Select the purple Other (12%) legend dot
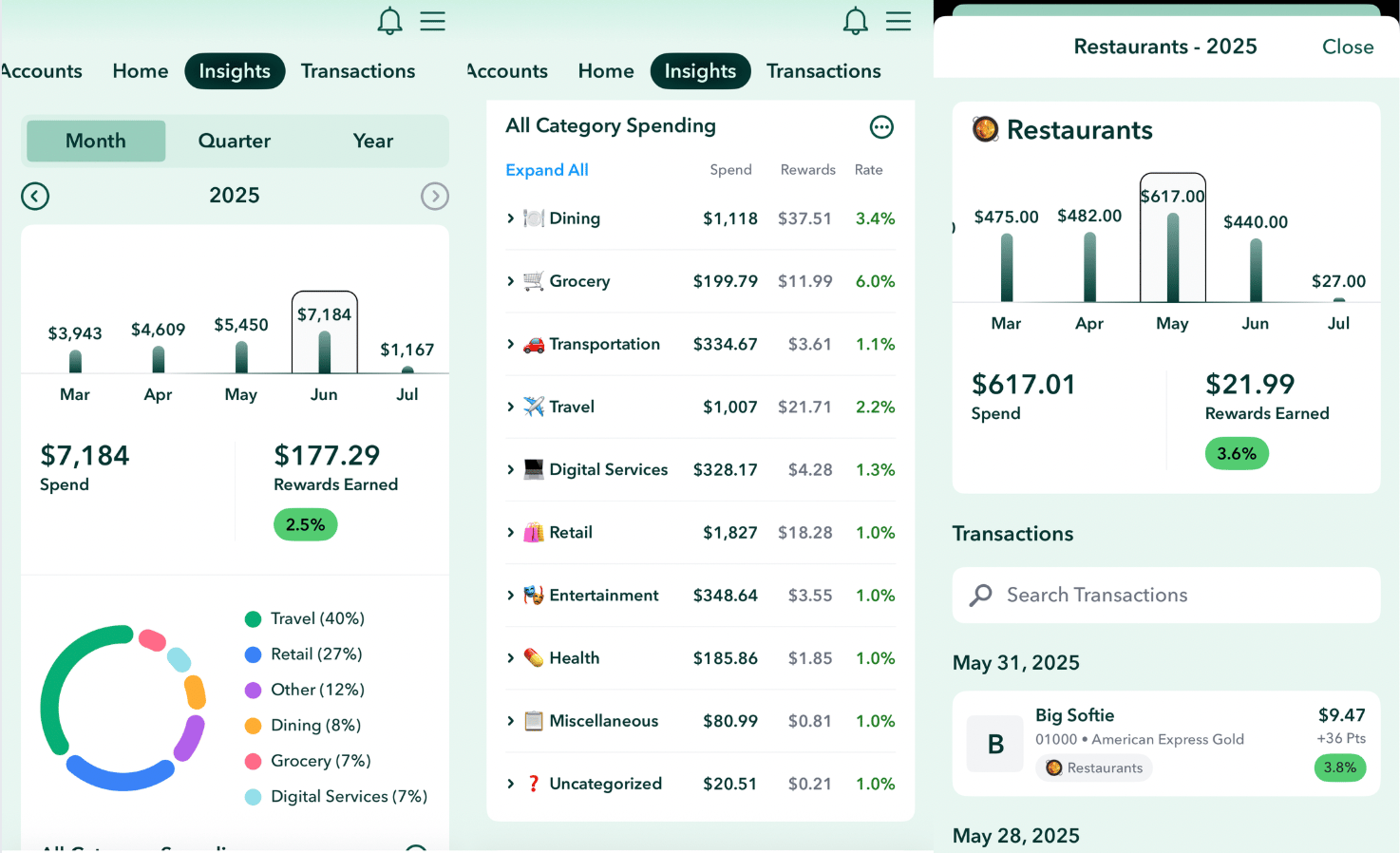 tap(253, 690)
